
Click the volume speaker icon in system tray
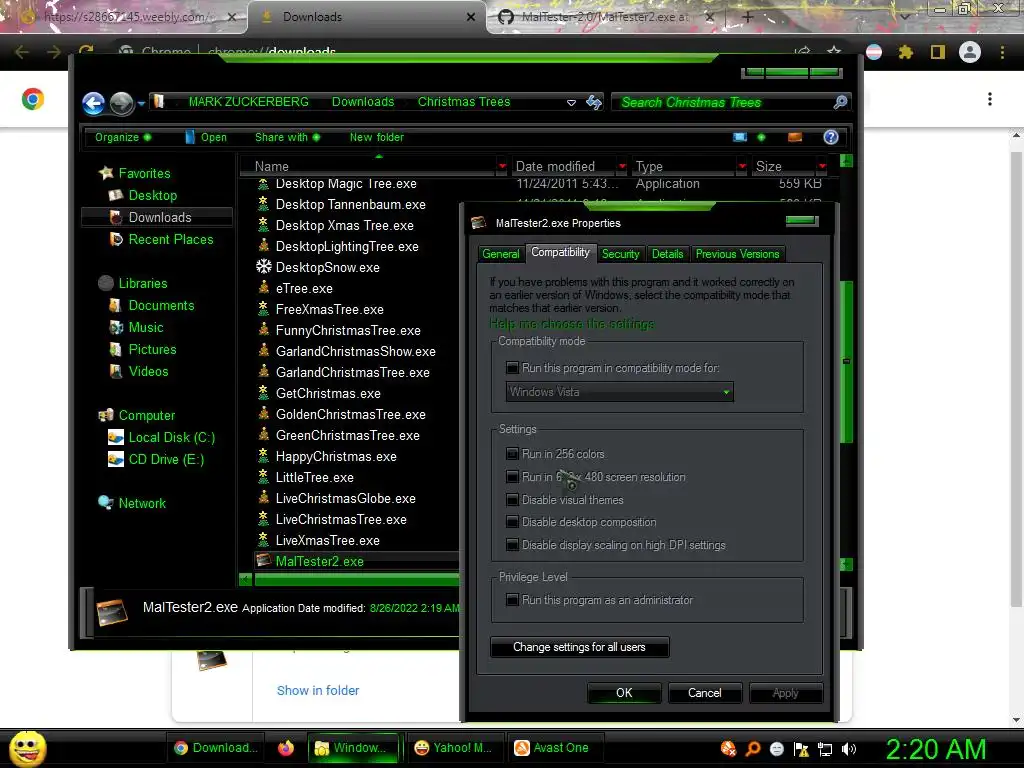click(x=849, y=749)
